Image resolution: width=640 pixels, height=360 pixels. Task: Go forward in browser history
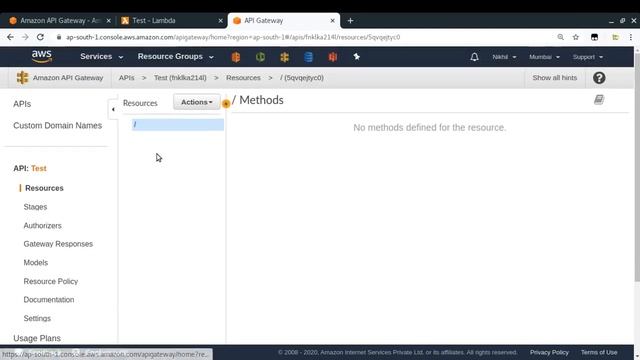(x=25, y=37)
